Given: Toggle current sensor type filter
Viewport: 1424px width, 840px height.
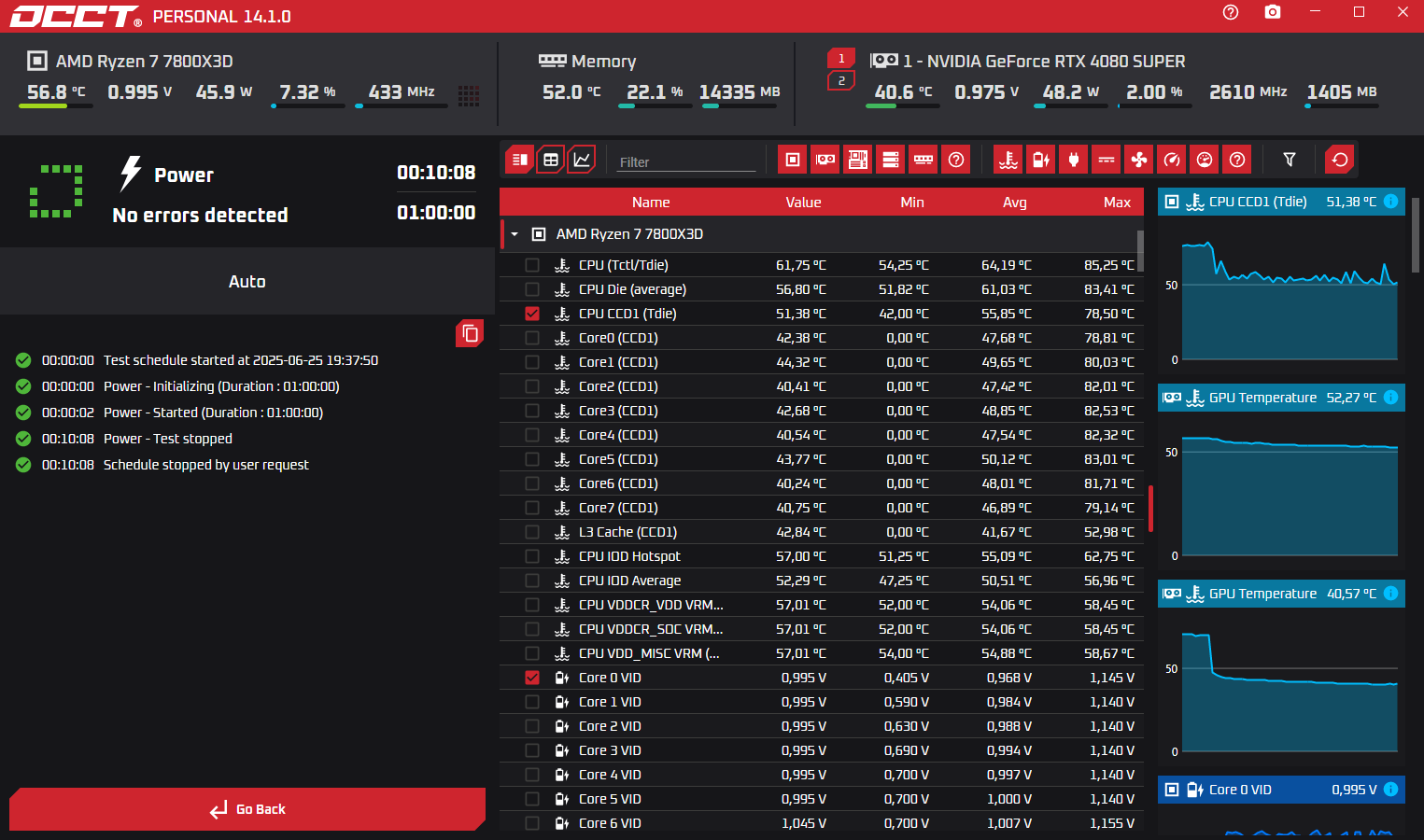Looking at the screenshot, I should tap(1107, 160).
